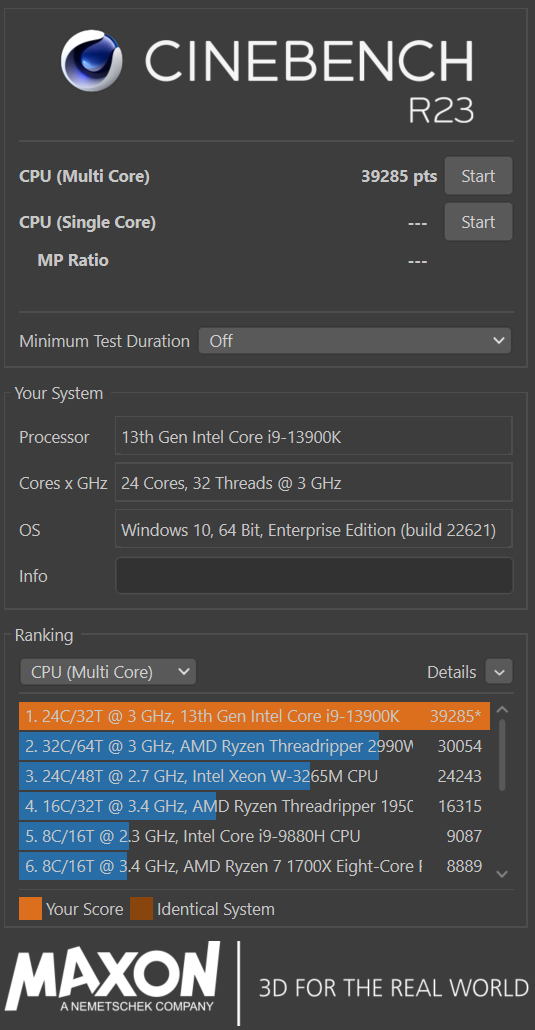Screen dimensions: 535x1030
Task: Click the ranking list scroll down arrow
Action: coord(502,874)
